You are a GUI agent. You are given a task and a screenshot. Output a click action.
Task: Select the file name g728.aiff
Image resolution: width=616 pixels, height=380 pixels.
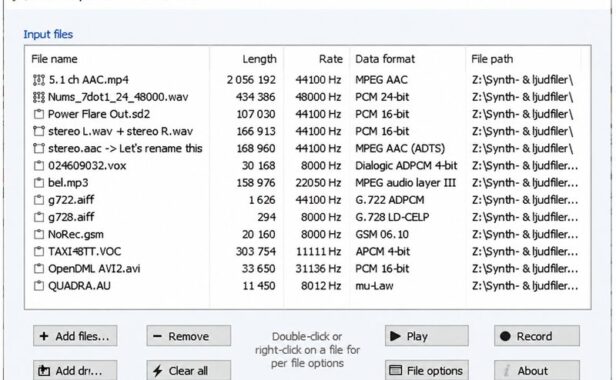click(71, 217)
